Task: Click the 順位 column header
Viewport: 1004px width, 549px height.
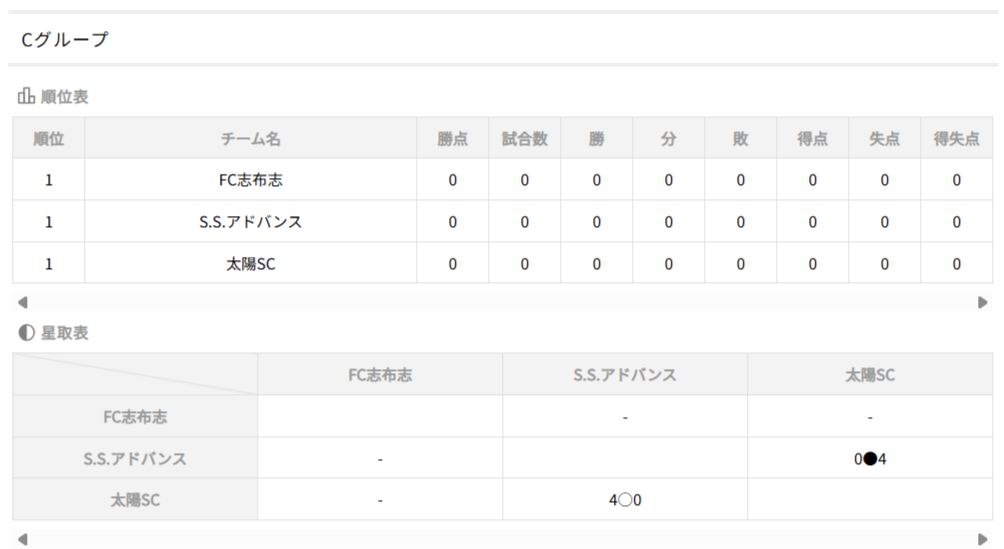Action: point(48,139)
